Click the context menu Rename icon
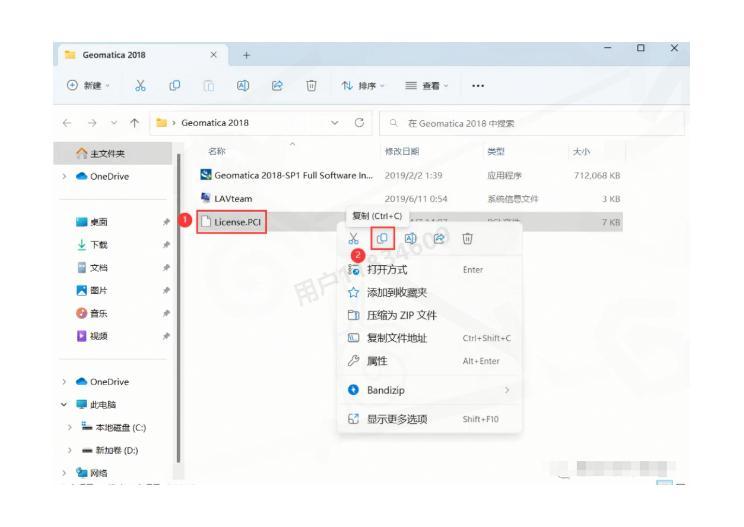Screen dimensions: 744x527 point(410,239)
